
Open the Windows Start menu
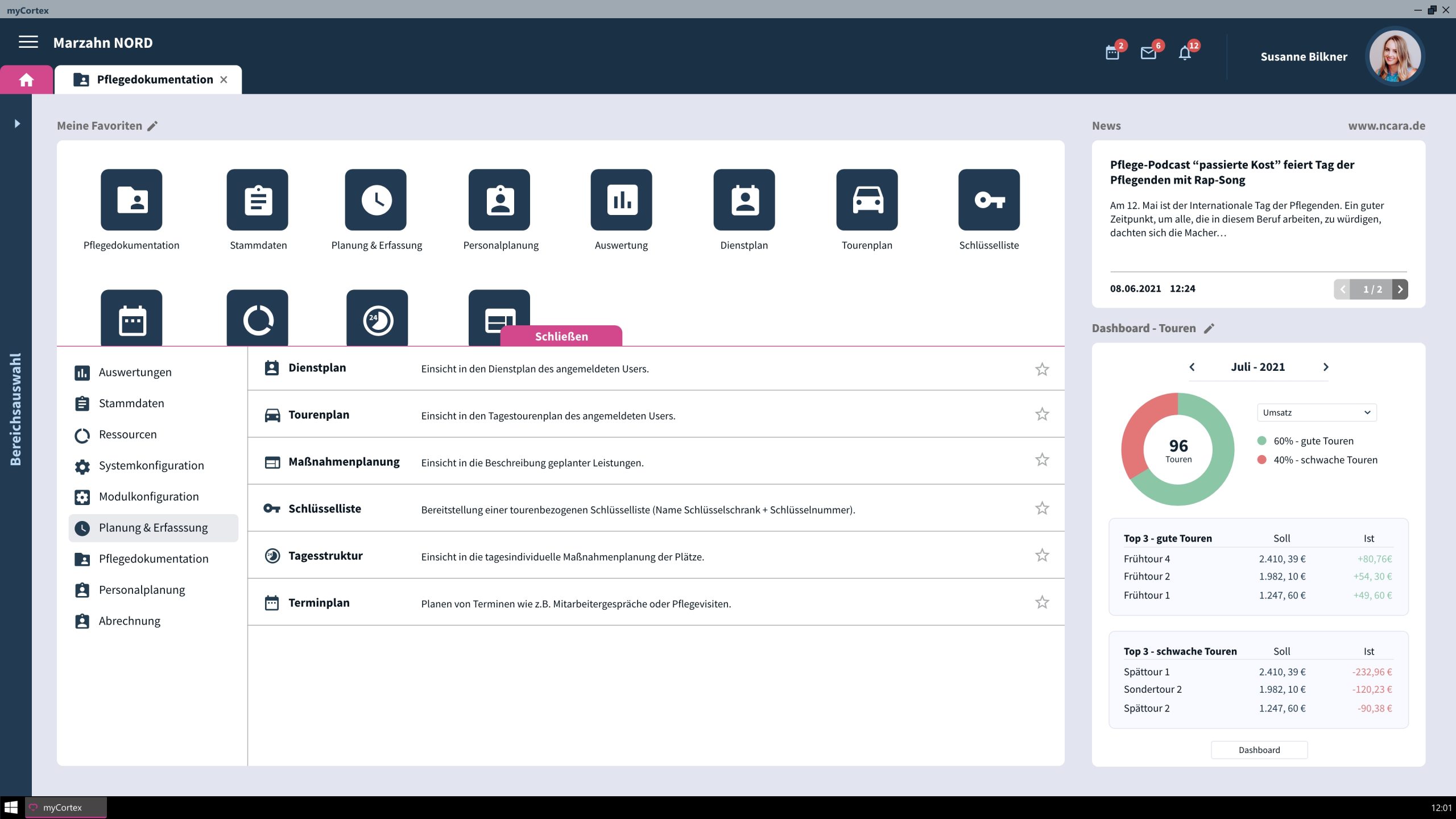11,808
